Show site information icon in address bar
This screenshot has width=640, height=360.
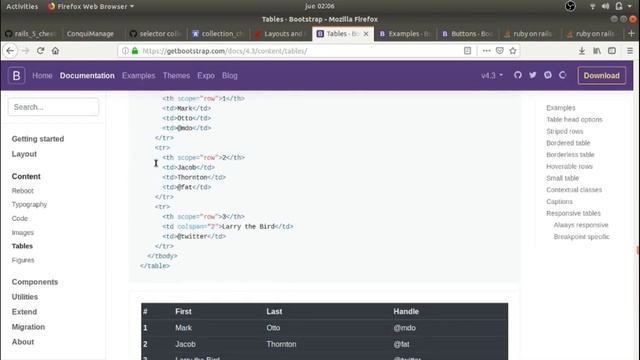[x=125, y=51]
